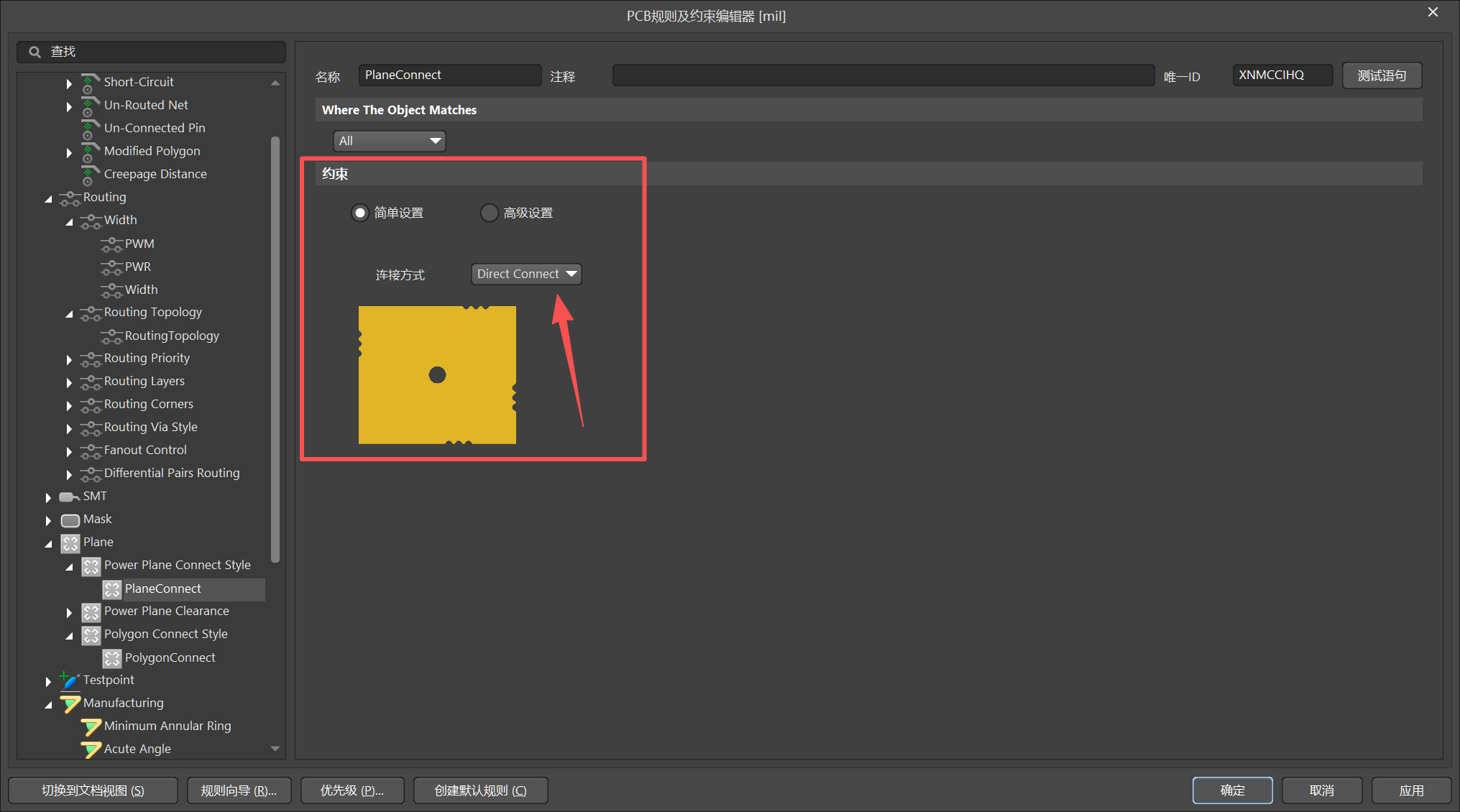Click the Manufacturing category icon
1460x812 pixels.
point(69,703)
